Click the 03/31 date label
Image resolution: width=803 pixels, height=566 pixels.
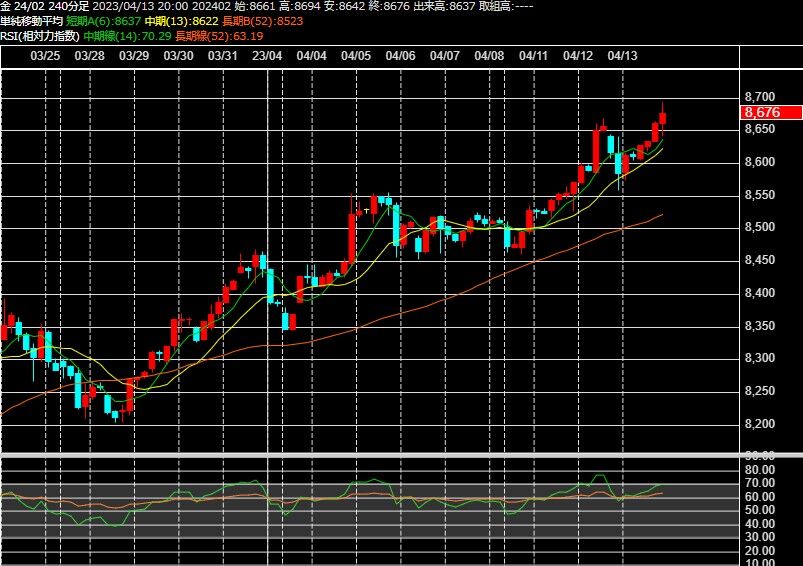click(222, 56)
